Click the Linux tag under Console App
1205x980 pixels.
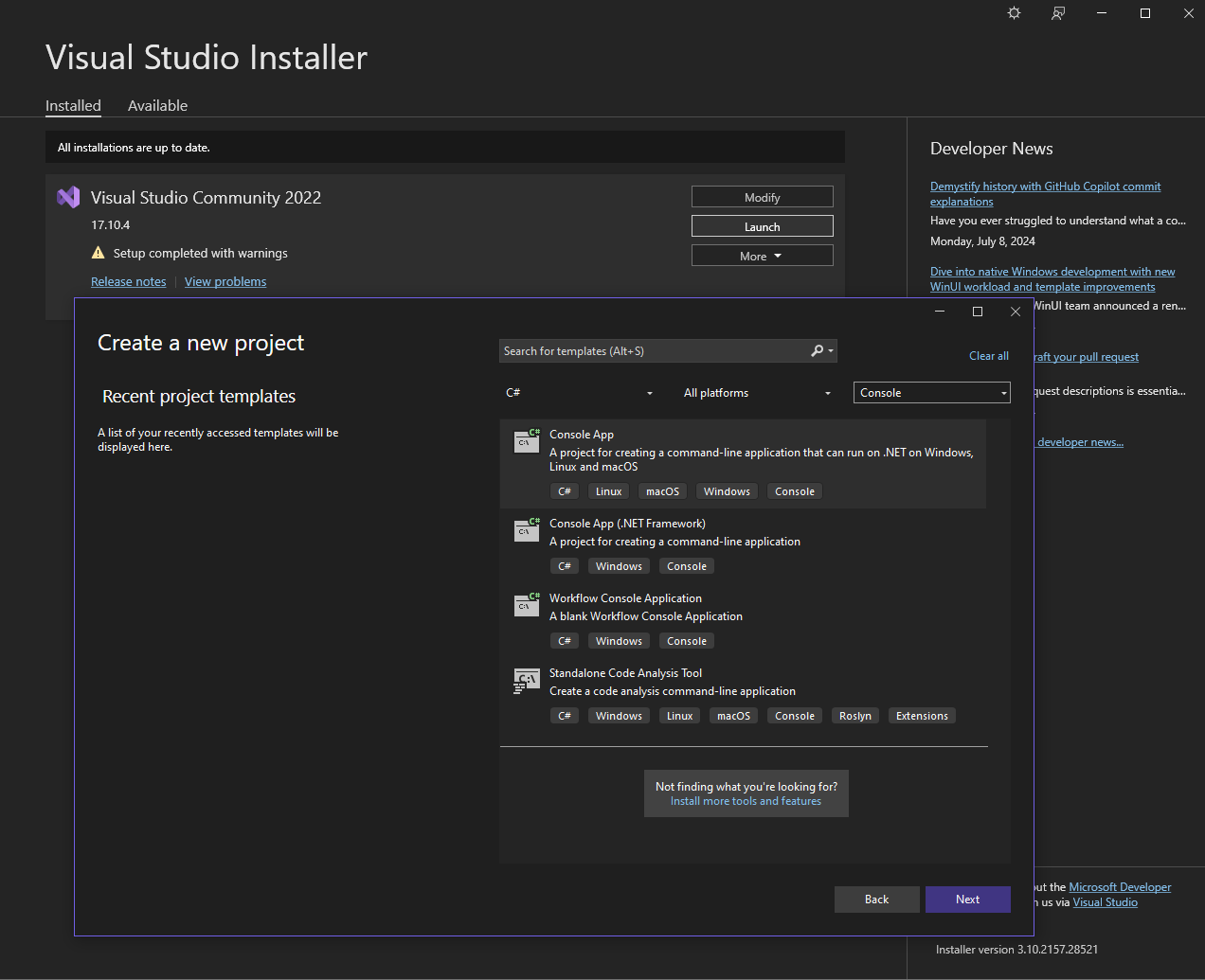click(608, 491)
